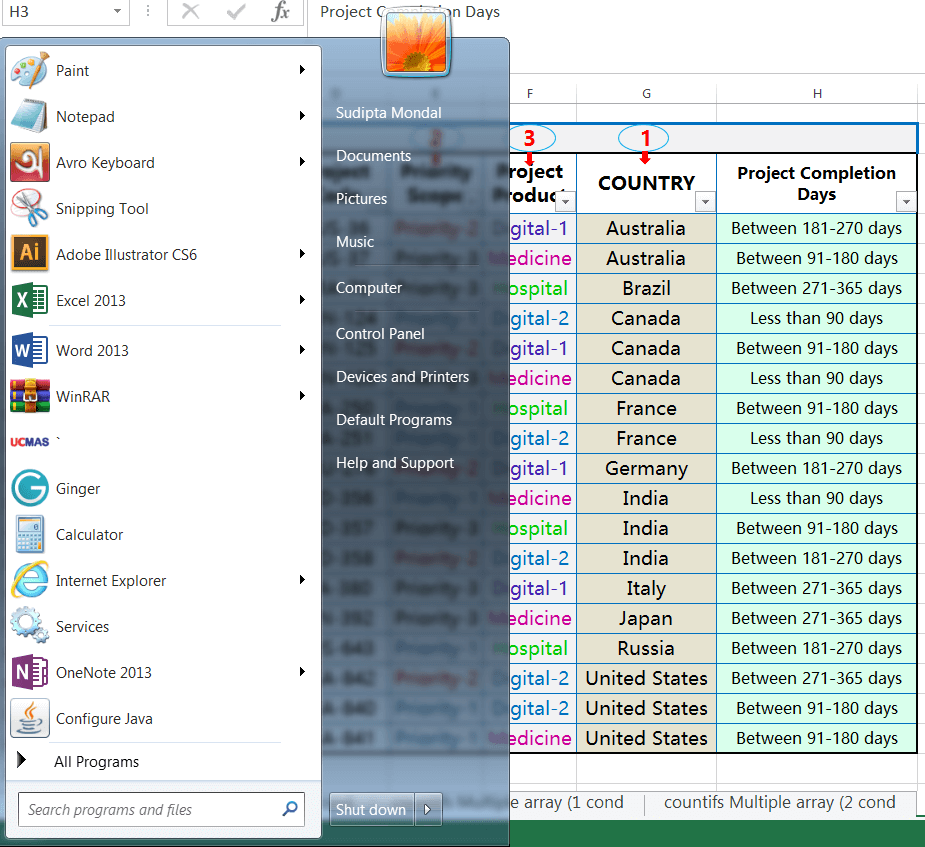Click the COUNTRY header cell
The image size is (925, 847).
tap(647, 183)
